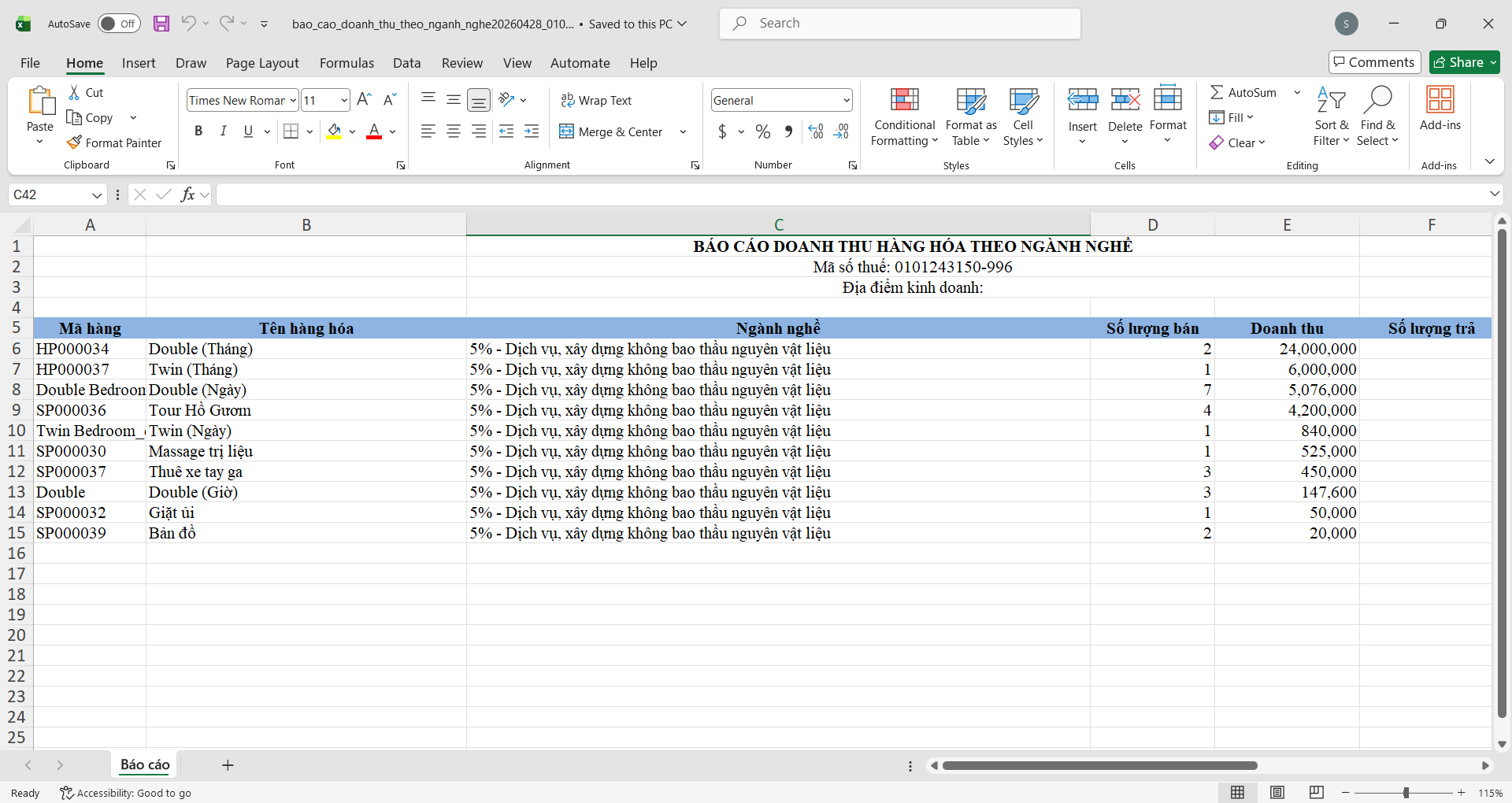
Task: Switch to Page Break Preview view
Action: click(1316, 793)
